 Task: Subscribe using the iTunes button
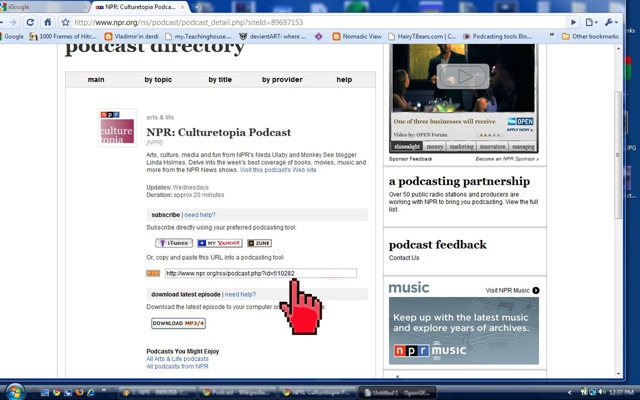(x=174, y=243)
